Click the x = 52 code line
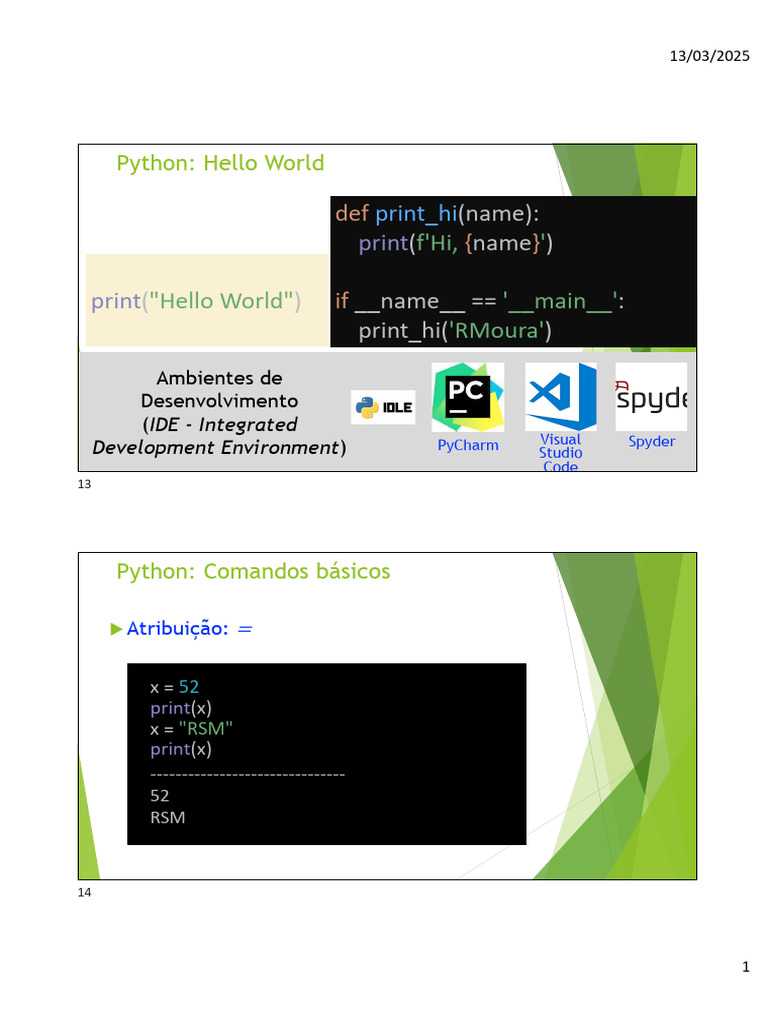This screenshot has height=1024, width=768. click(x=174, y=687)
